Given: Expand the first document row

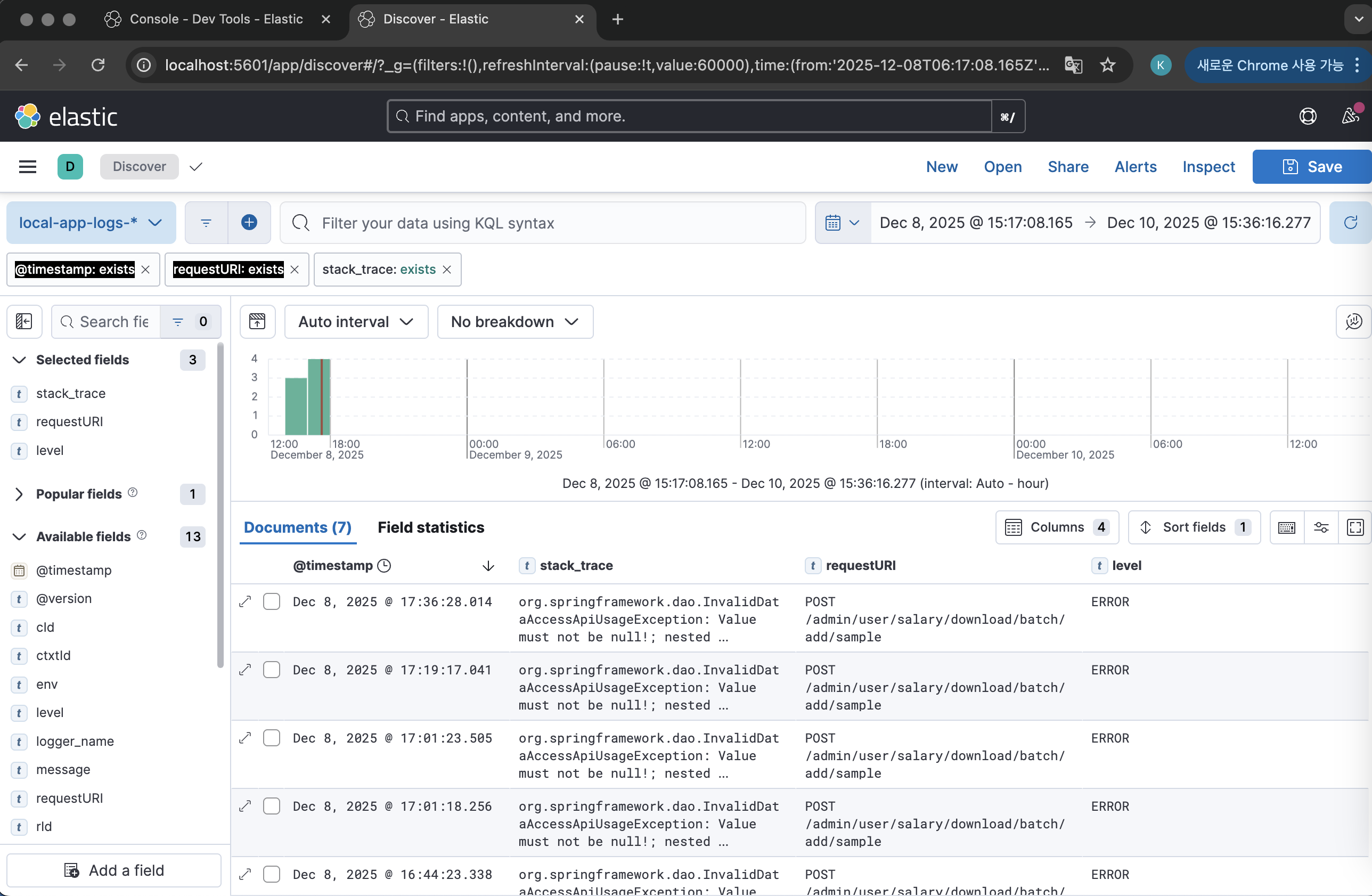Looking at the screenshot, I should coord(245,601).
